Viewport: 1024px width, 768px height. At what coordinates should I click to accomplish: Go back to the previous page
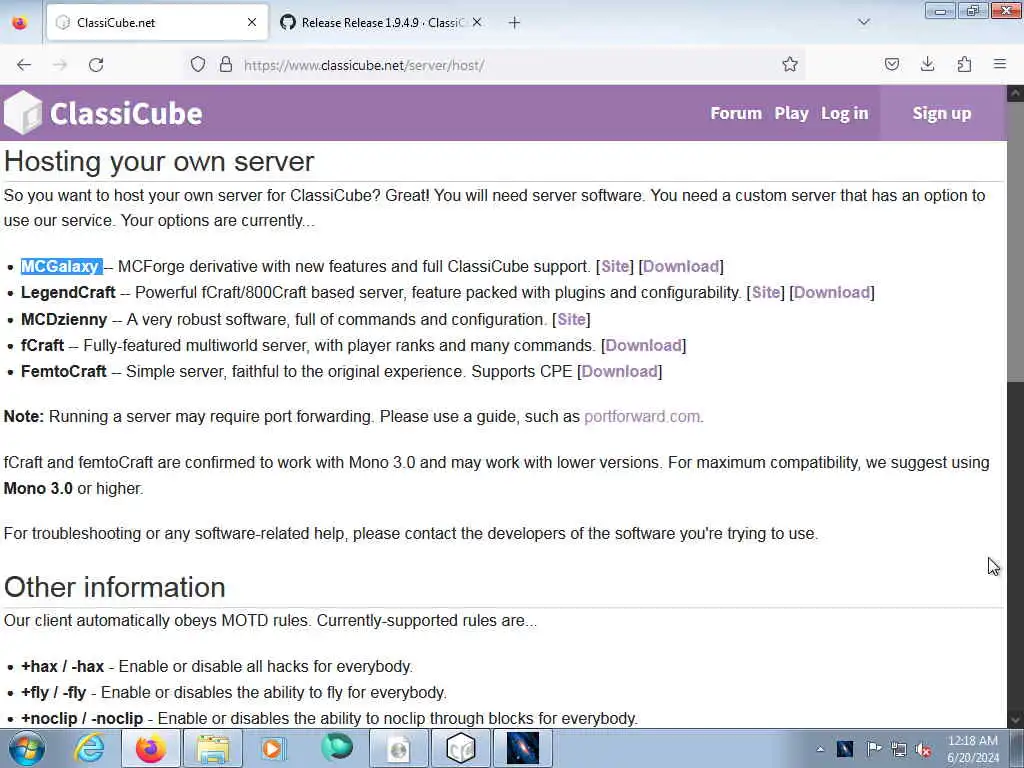(x=24, y=65)
